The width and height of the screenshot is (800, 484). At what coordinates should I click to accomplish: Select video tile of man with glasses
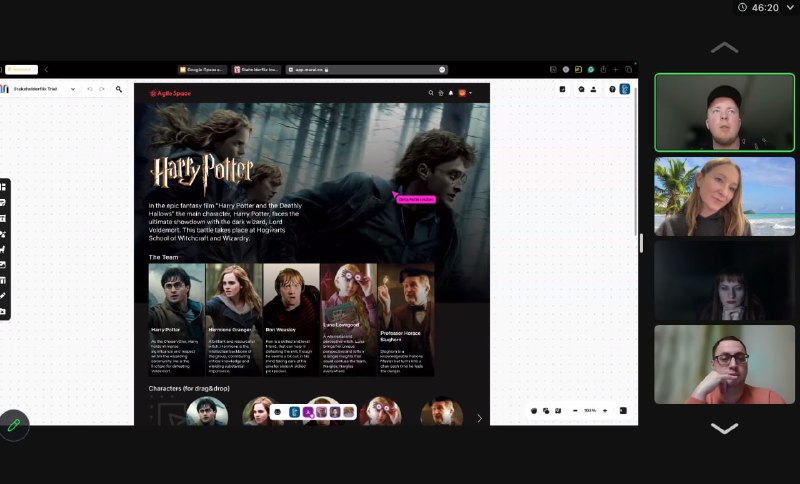tap(724, 364)
